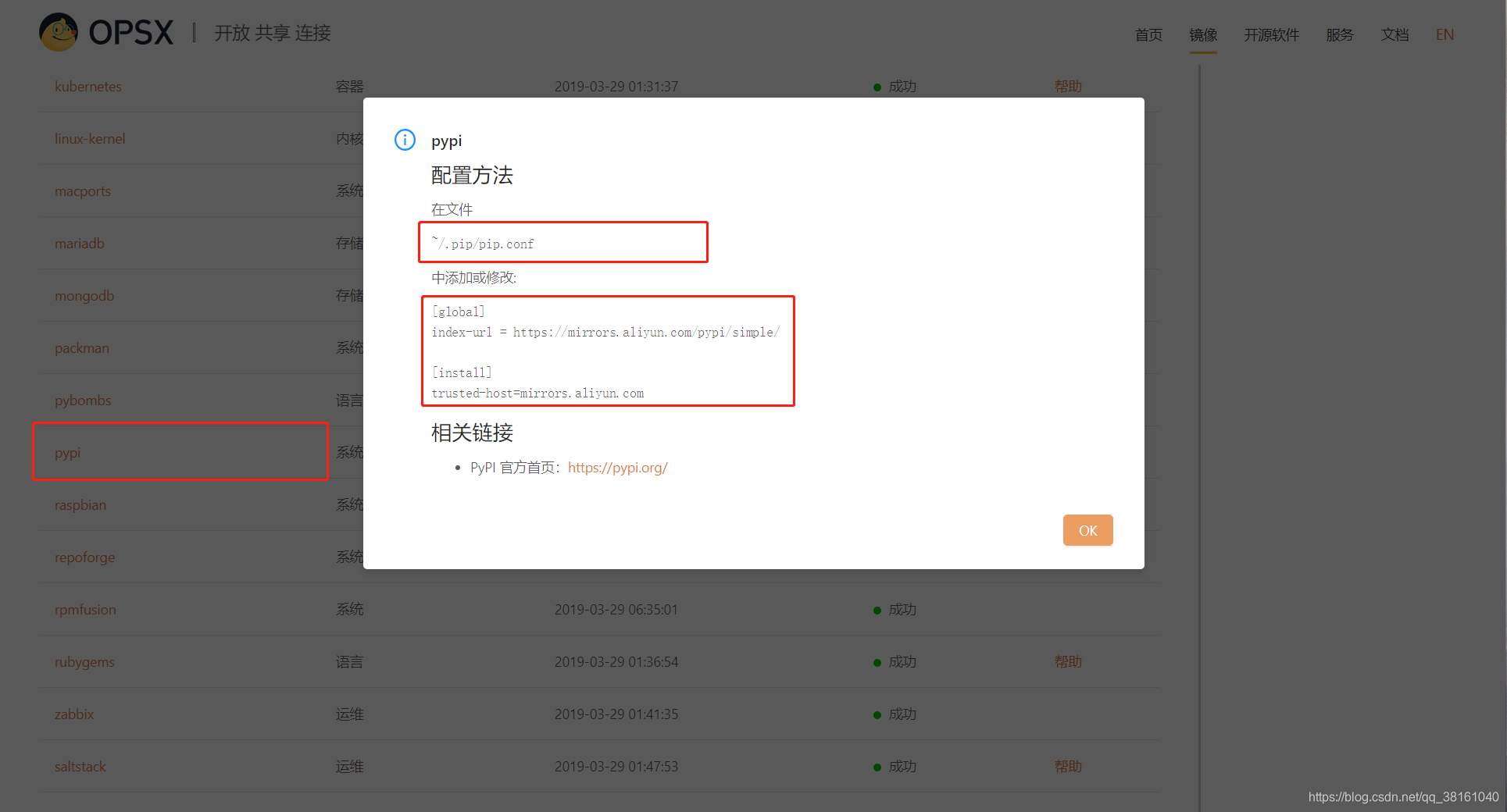Open the 开源软件 menu item
This screenshot has width=1507, height=812.
(x=1270, y=34)
